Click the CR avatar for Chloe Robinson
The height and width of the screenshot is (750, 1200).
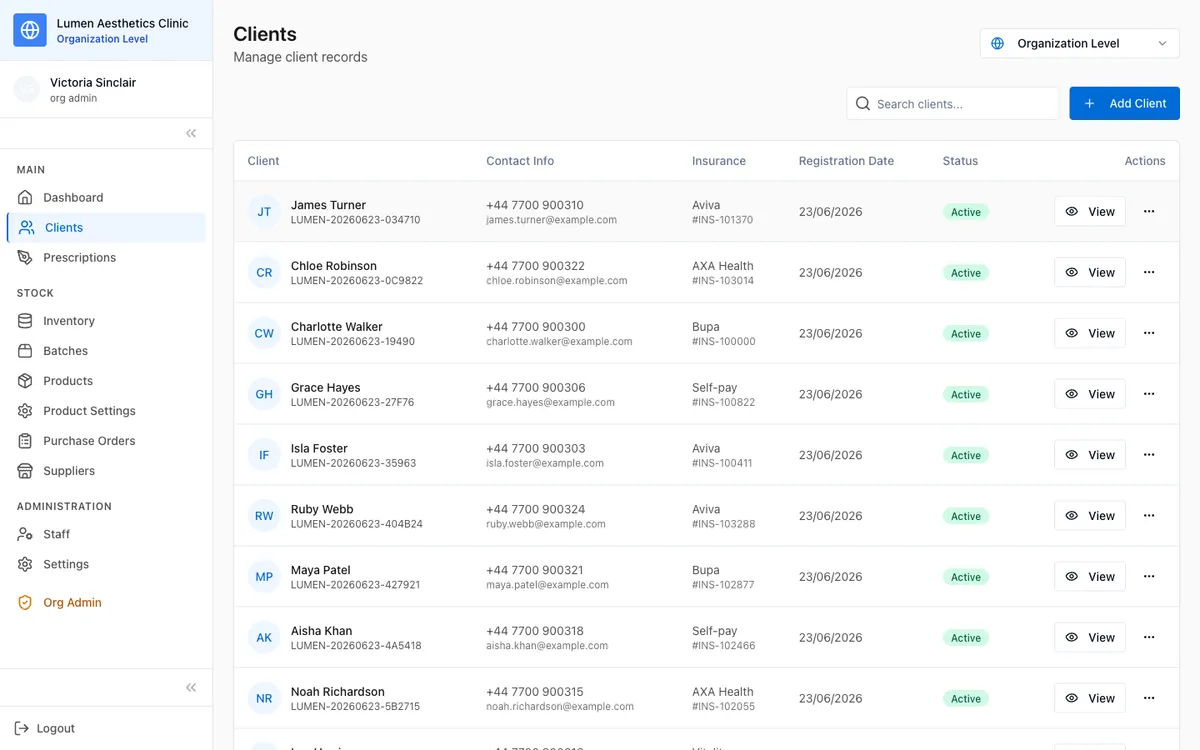click(264, 272)
